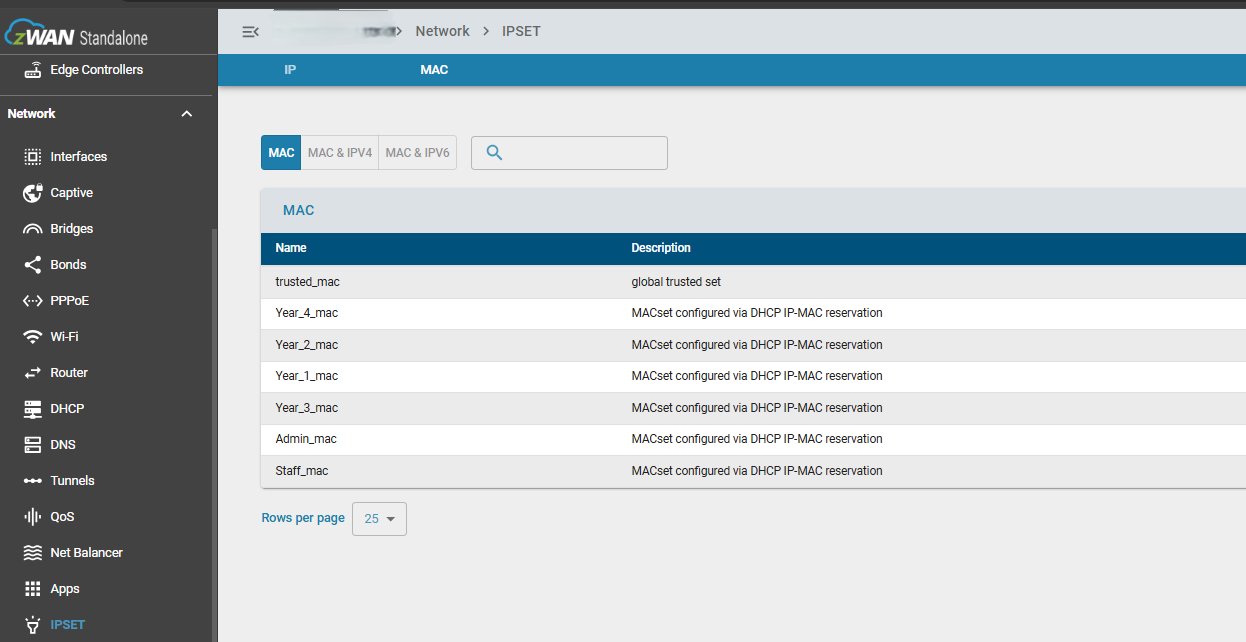Click the DHCP server icon

[33, 409]
